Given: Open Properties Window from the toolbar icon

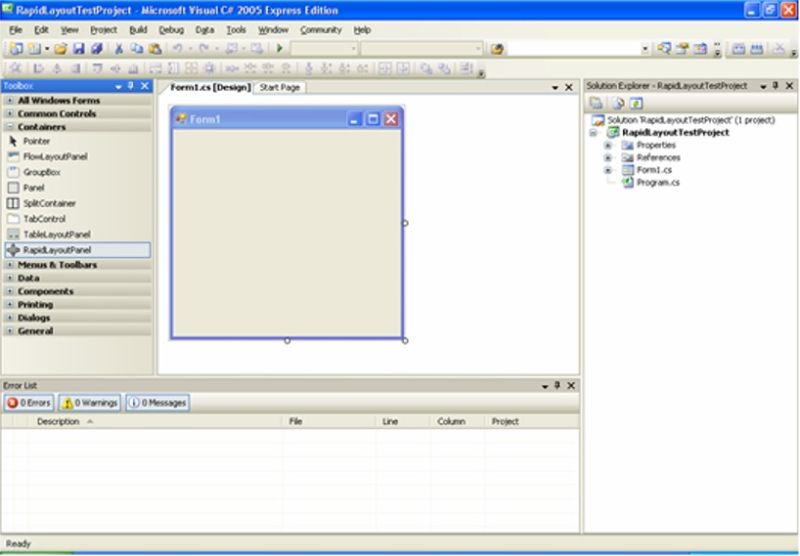Looking at the screenshot, I should coord(682,48).
